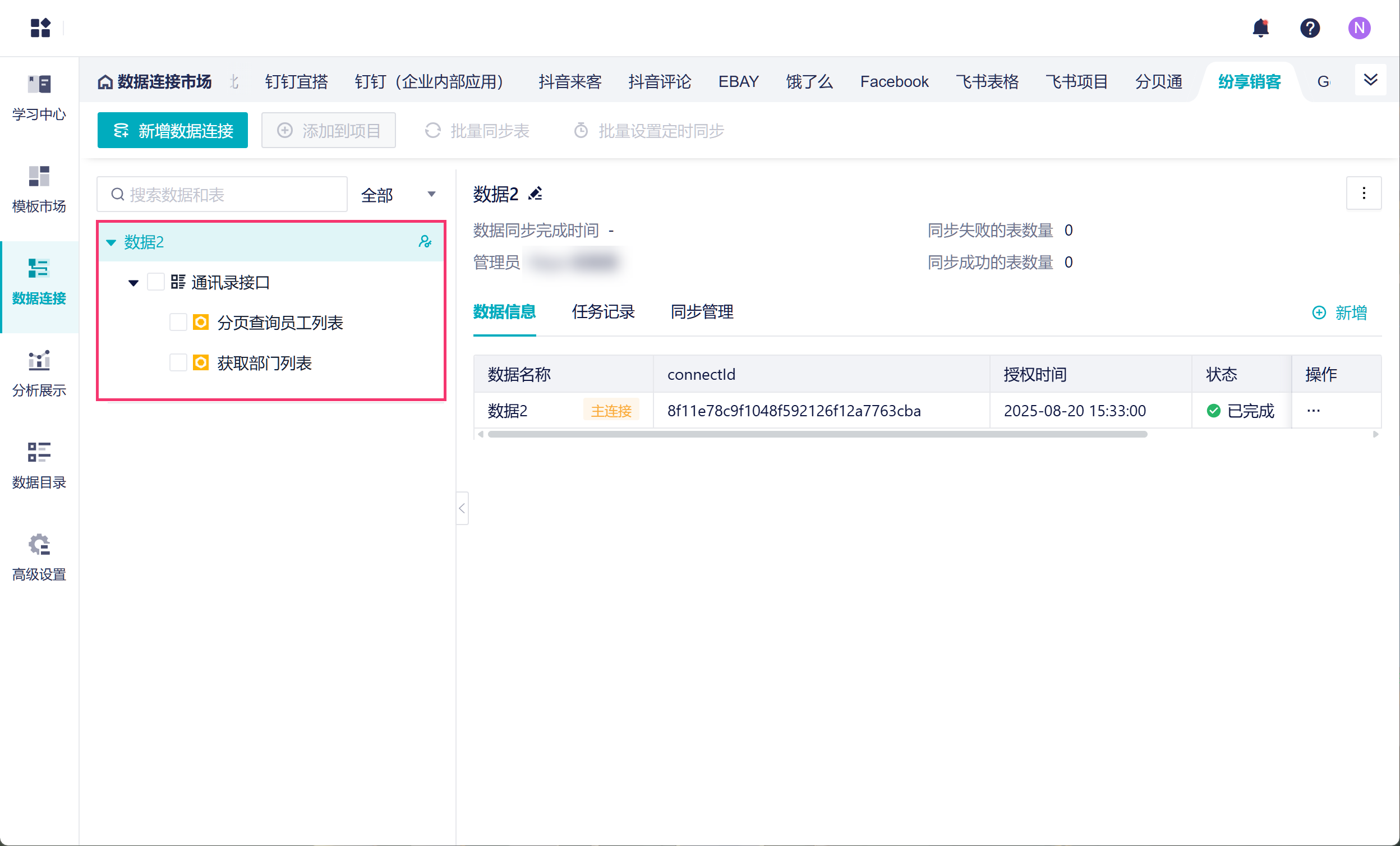Open 高级设置 in the sidebar
The image size is (1400, 846).
tap(39, 558)
